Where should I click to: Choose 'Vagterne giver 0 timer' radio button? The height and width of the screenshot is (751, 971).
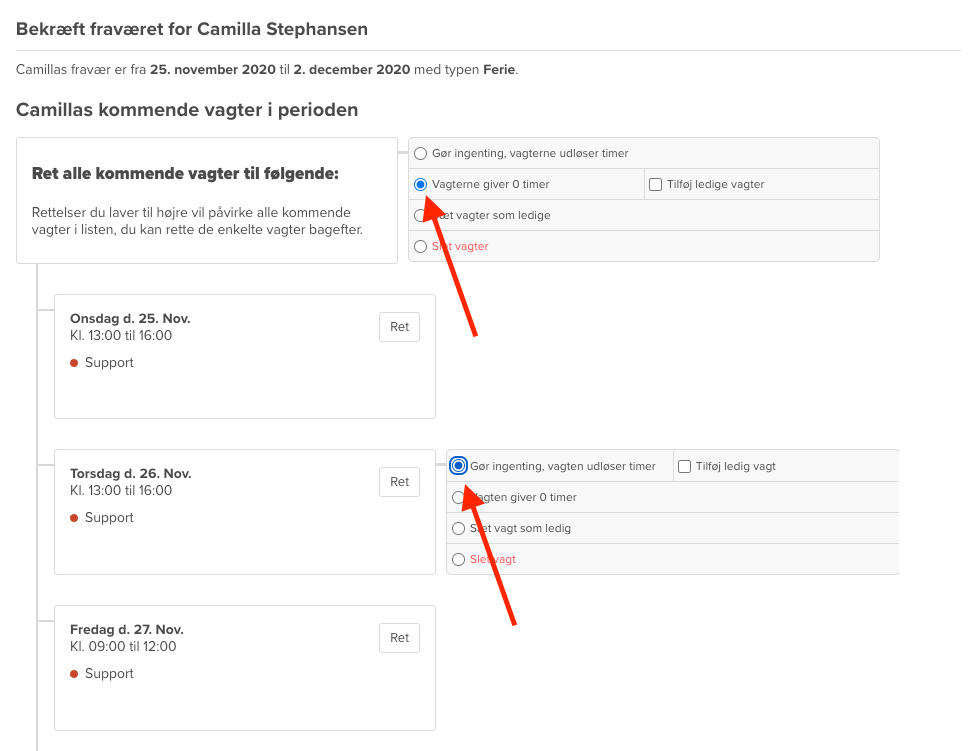coord(421,185)
